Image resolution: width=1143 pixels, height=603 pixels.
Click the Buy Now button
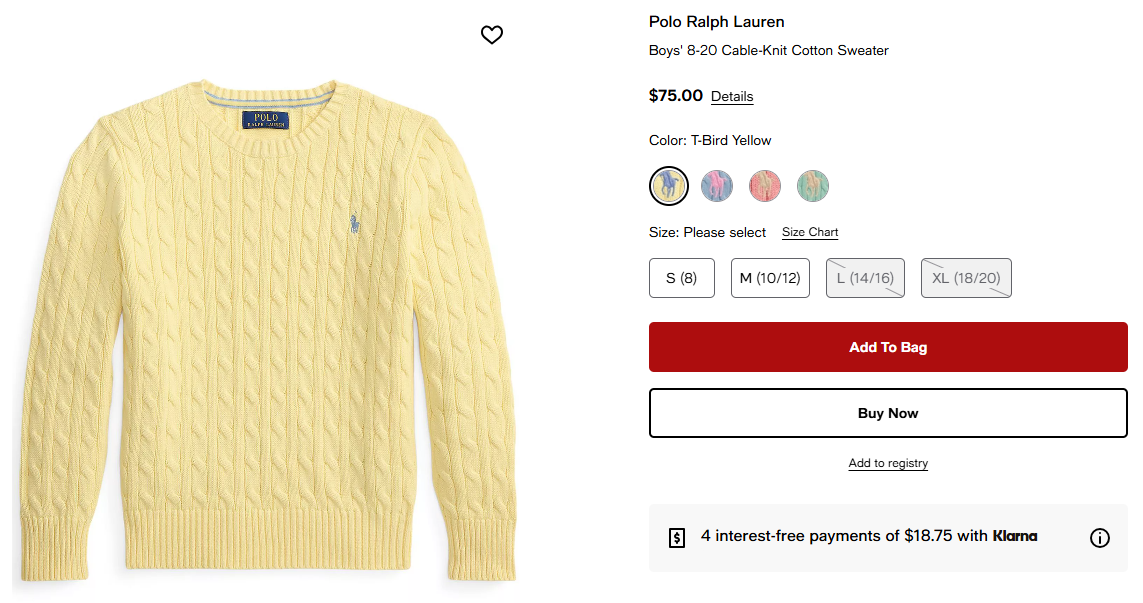(888, 413)
